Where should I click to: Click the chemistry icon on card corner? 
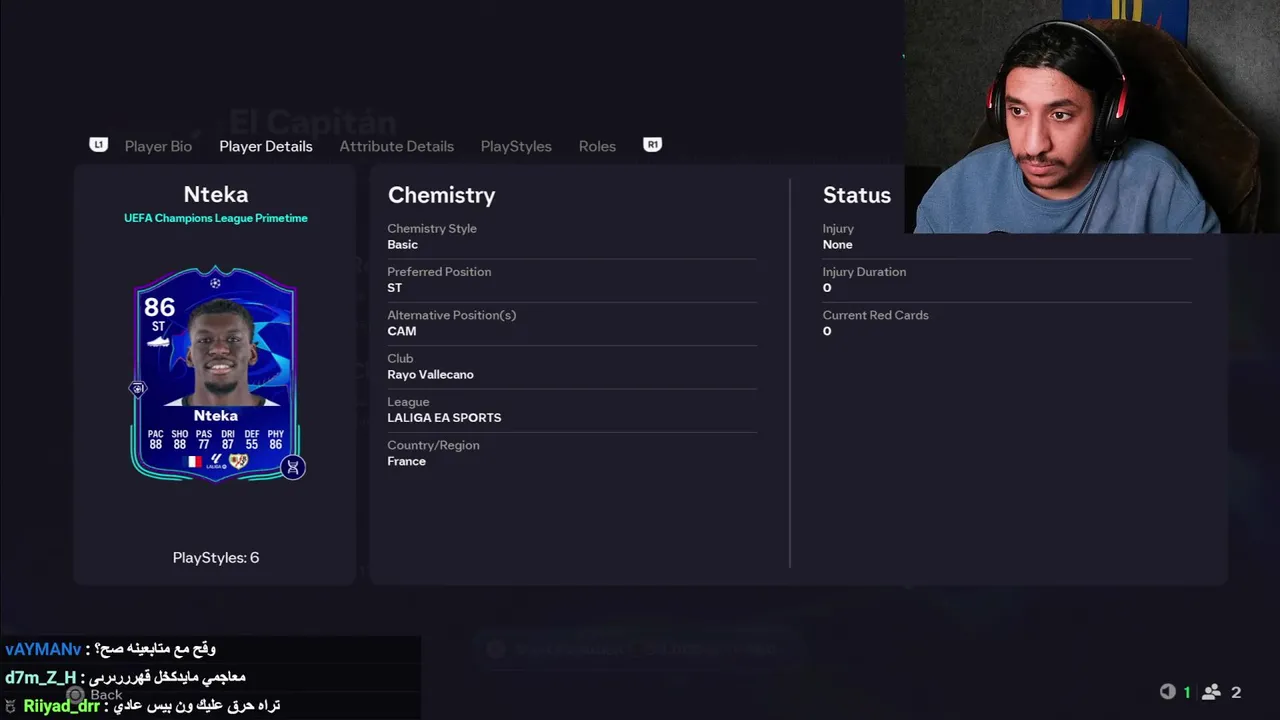292,467
